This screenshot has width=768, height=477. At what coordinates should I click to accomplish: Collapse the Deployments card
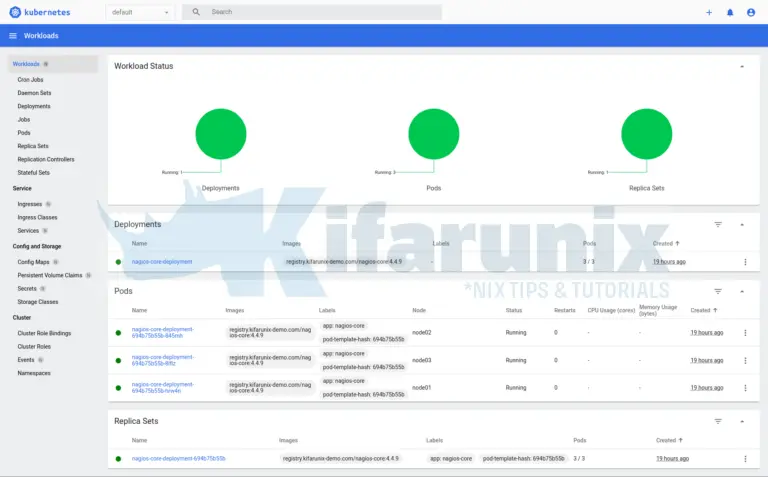pyautogui.click(x=742, y=225)
